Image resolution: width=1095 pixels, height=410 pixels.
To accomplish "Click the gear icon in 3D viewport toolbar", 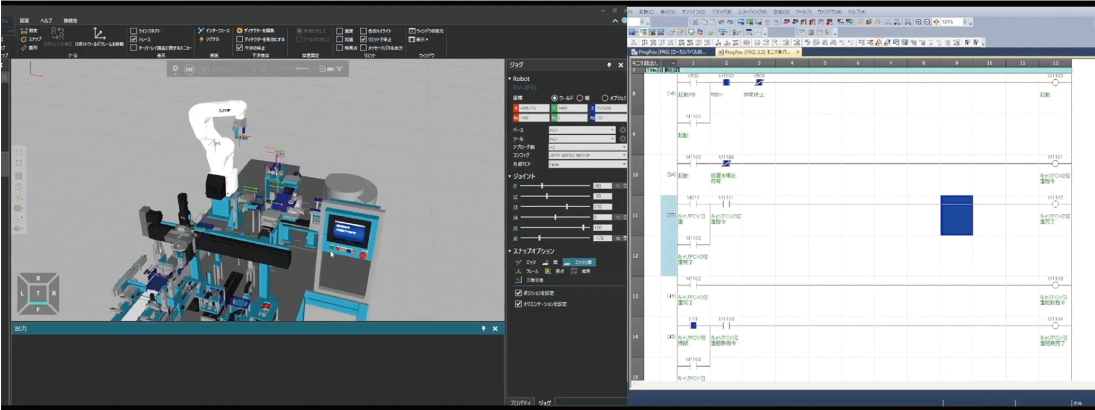I will pos(176,69).
